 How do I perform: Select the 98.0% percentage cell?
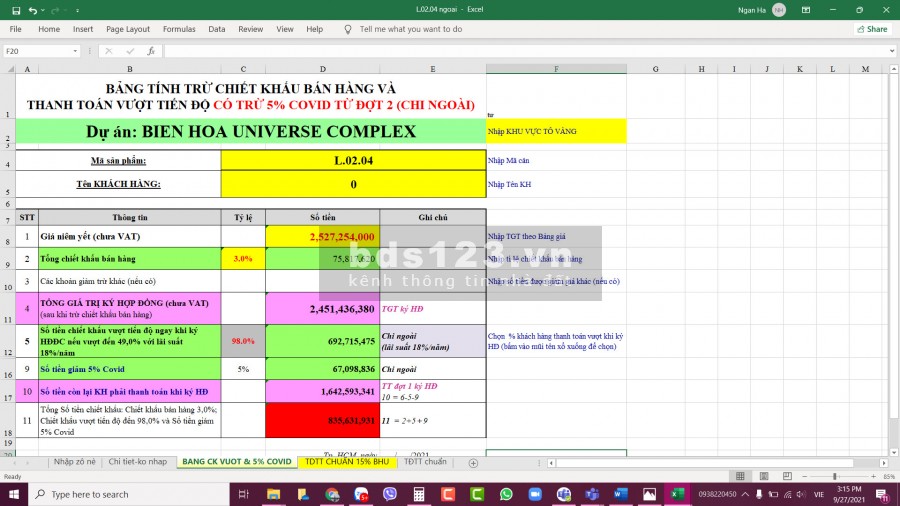243,341
